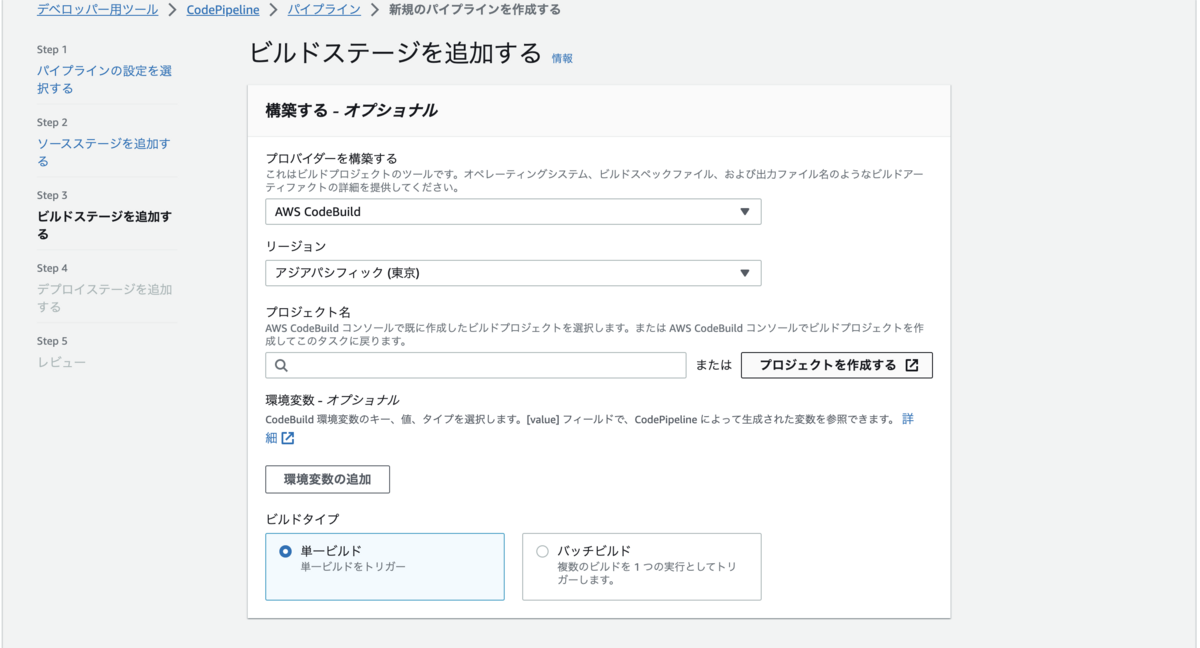Click external-link icon on プロジェクトを作成する
1200x648 pixels.
912,365
